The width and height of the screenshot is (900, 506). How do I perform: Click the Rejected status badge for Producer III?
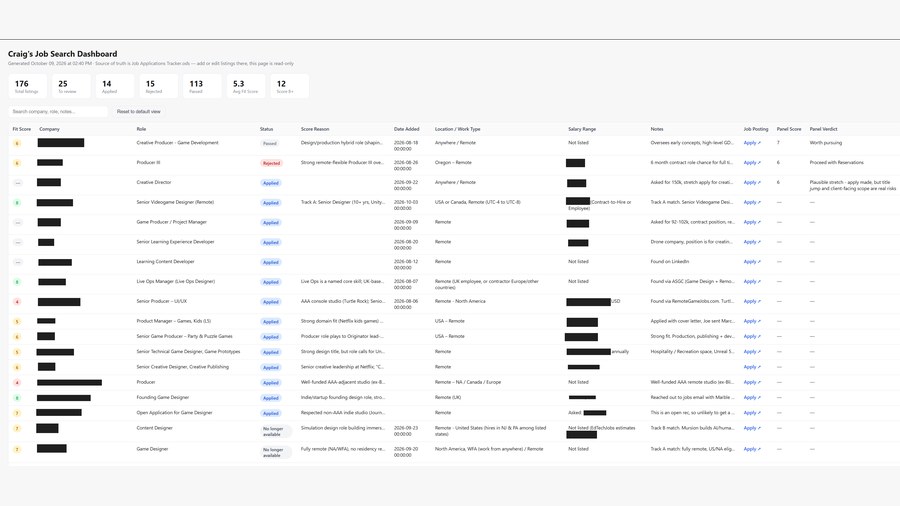(x=271, y=164)
